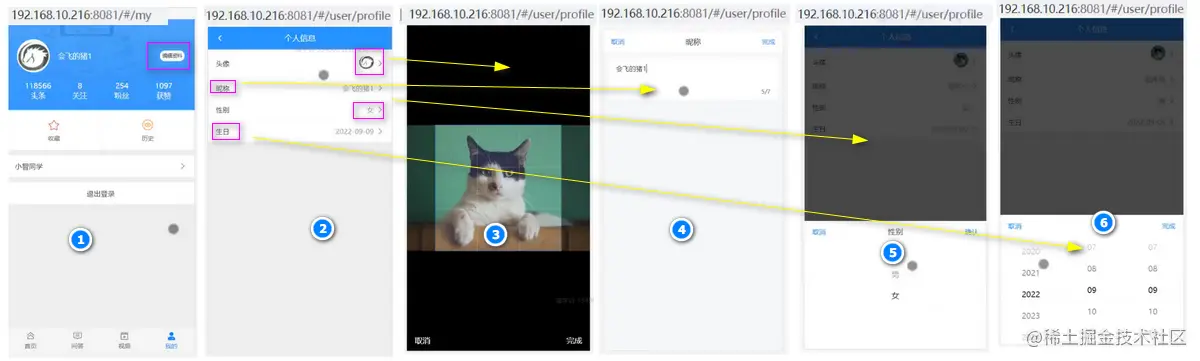Click 取消 in the date picker
Screen dimensions: 1200x361
point(1015,227)
